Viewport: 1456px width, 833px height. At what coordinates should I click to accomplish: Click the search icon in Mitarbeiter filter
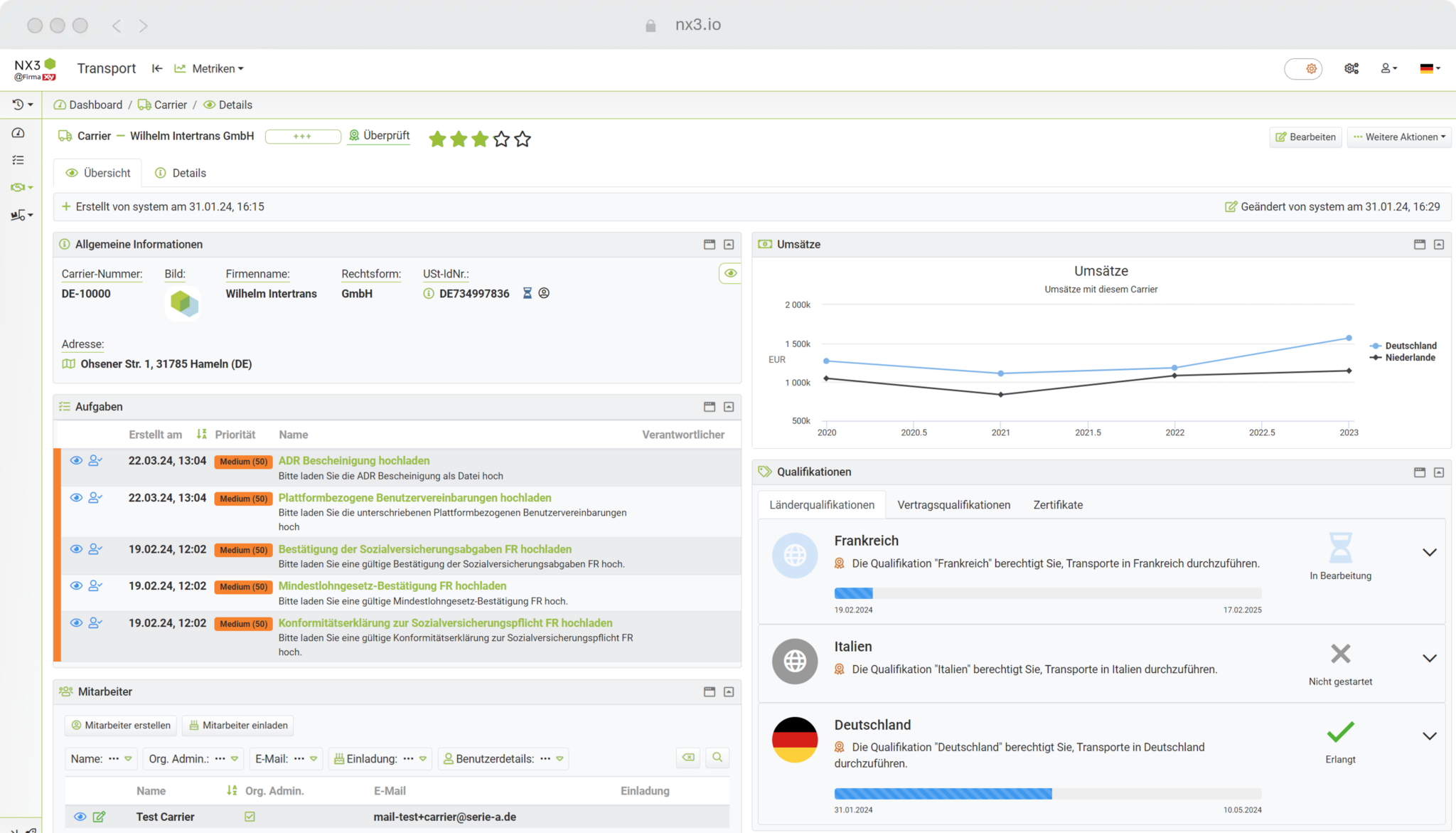[717, 758]
